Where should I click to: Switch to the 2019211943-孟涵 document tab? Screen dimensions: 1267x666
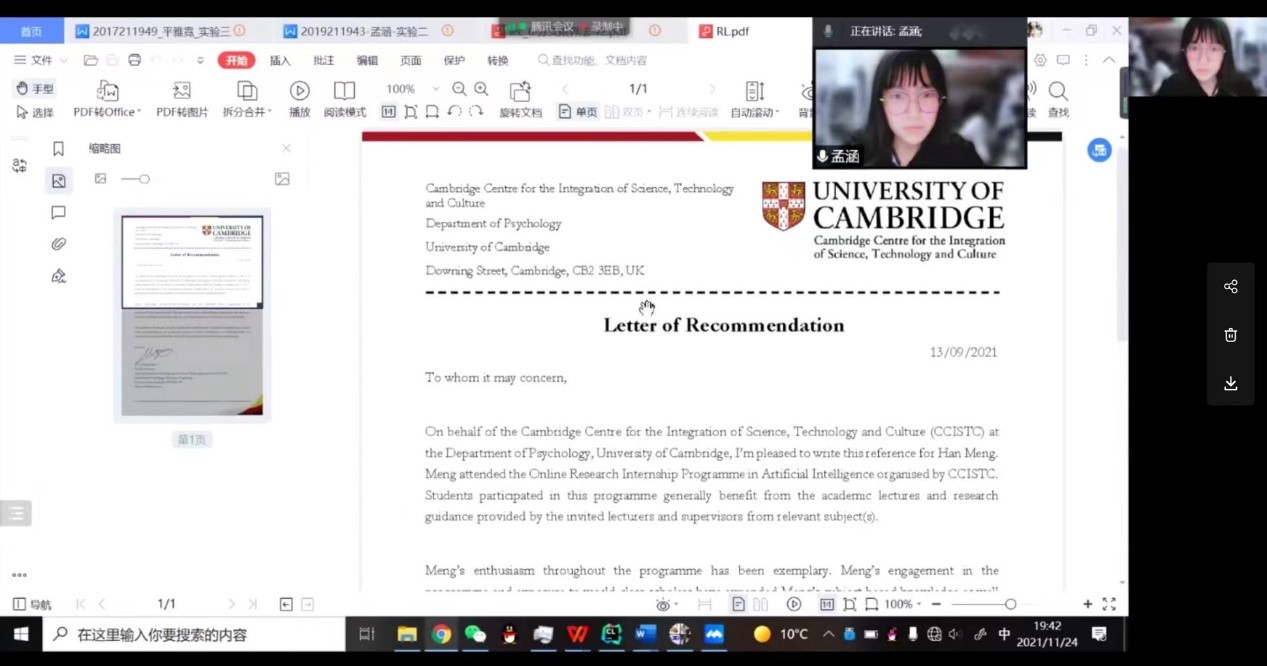[368, 31]
